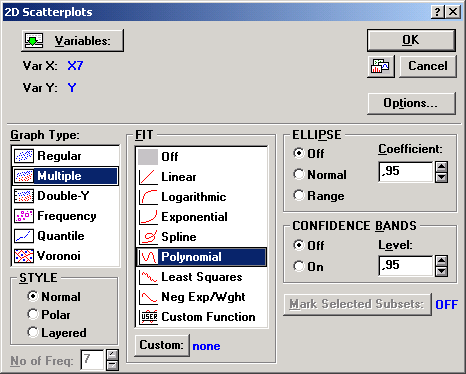Choose Quantile in Graph Type list
The width and height of the screenshot is (466, 374).
[66, 236]
